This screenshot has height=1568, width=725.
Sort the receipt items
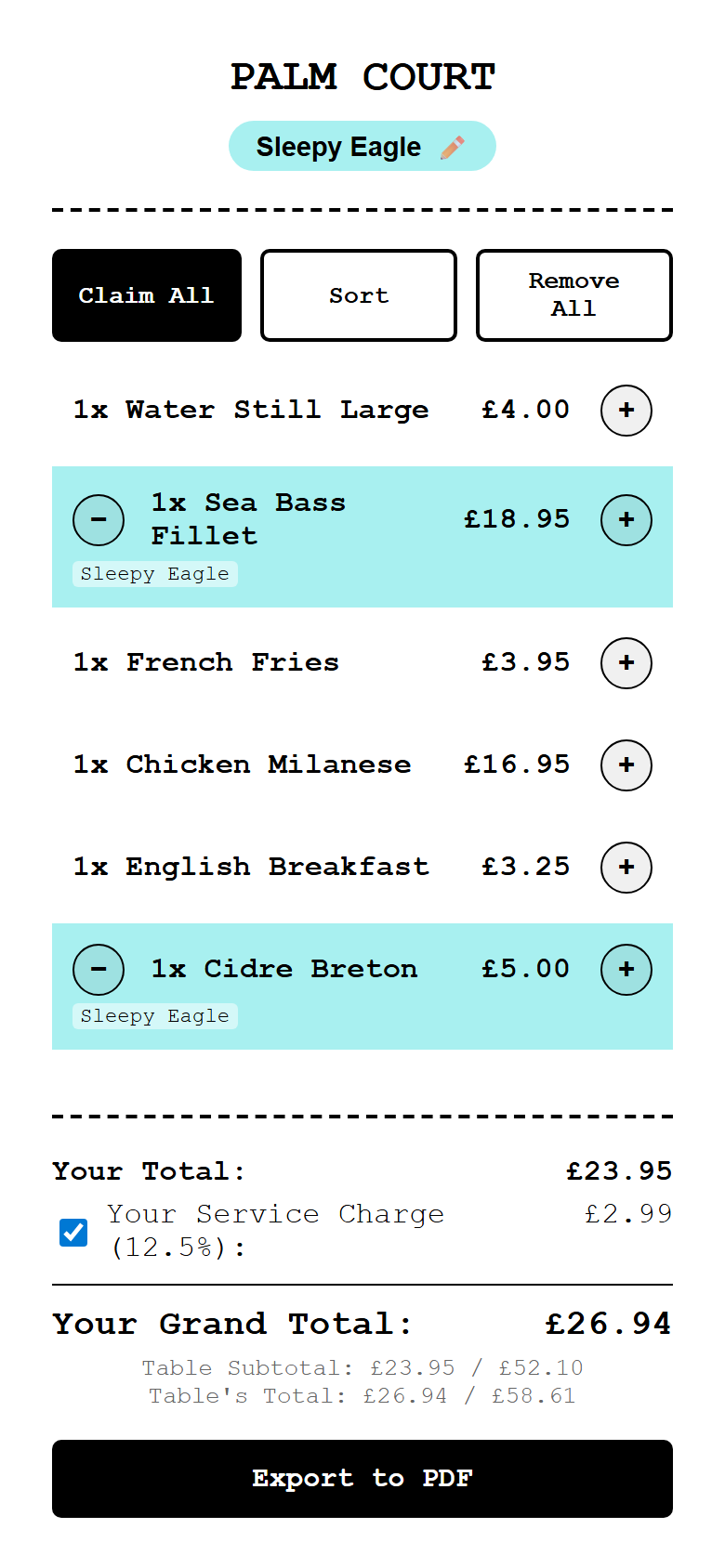(359, 295)
